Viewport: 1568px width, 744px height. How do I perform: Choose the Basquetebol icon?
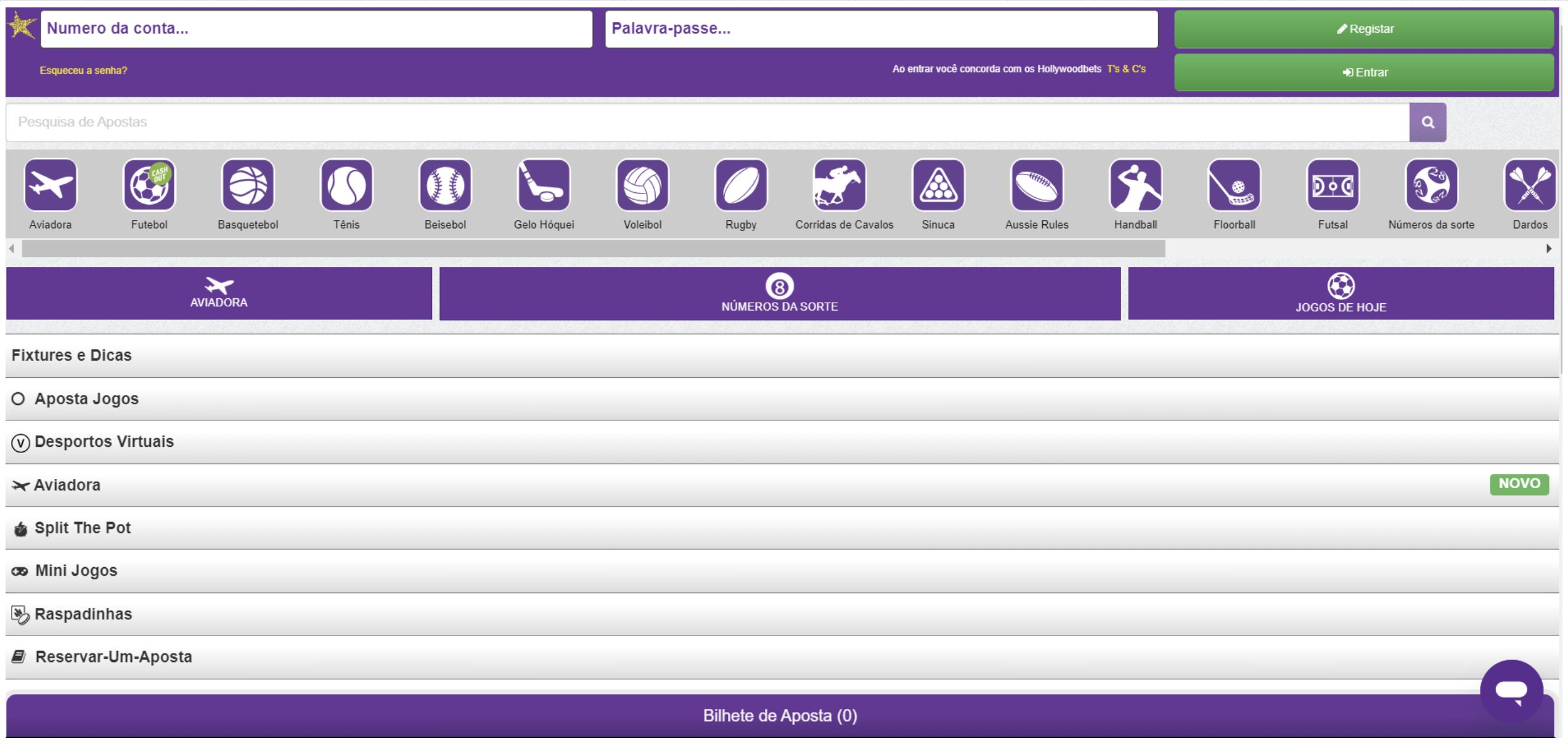(x=248, y=185)
